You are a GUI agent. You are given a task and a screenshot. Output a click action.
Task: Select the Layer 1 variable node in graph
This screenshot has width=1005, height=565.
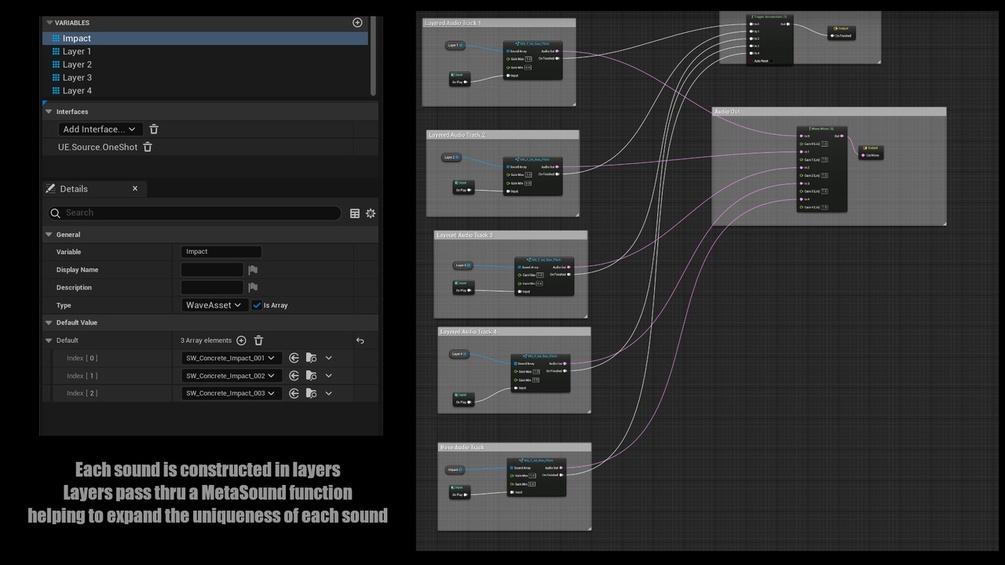pos(455,45)
